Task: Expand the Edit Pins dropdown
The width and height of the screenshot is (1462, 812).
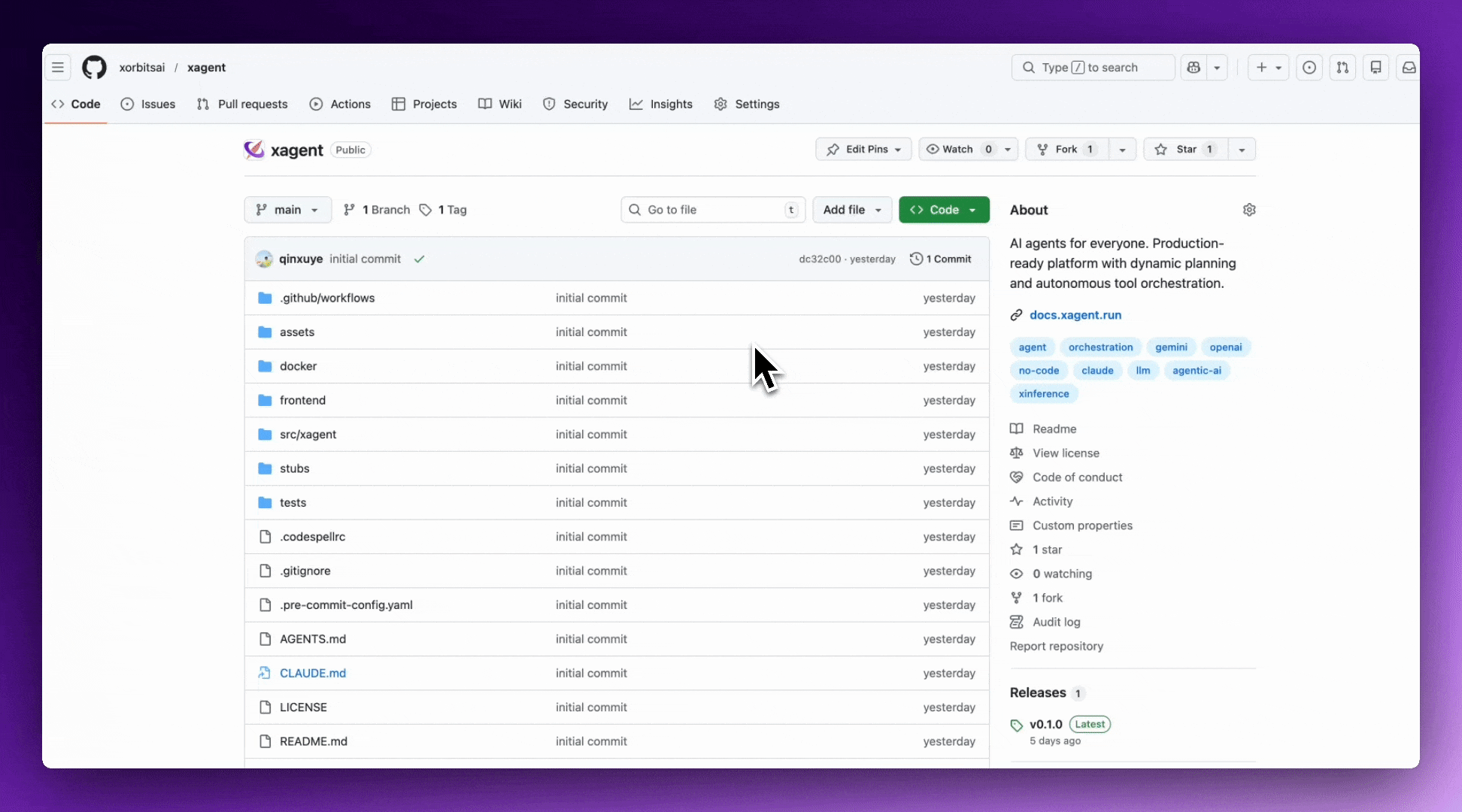Action: click(863, 150)
